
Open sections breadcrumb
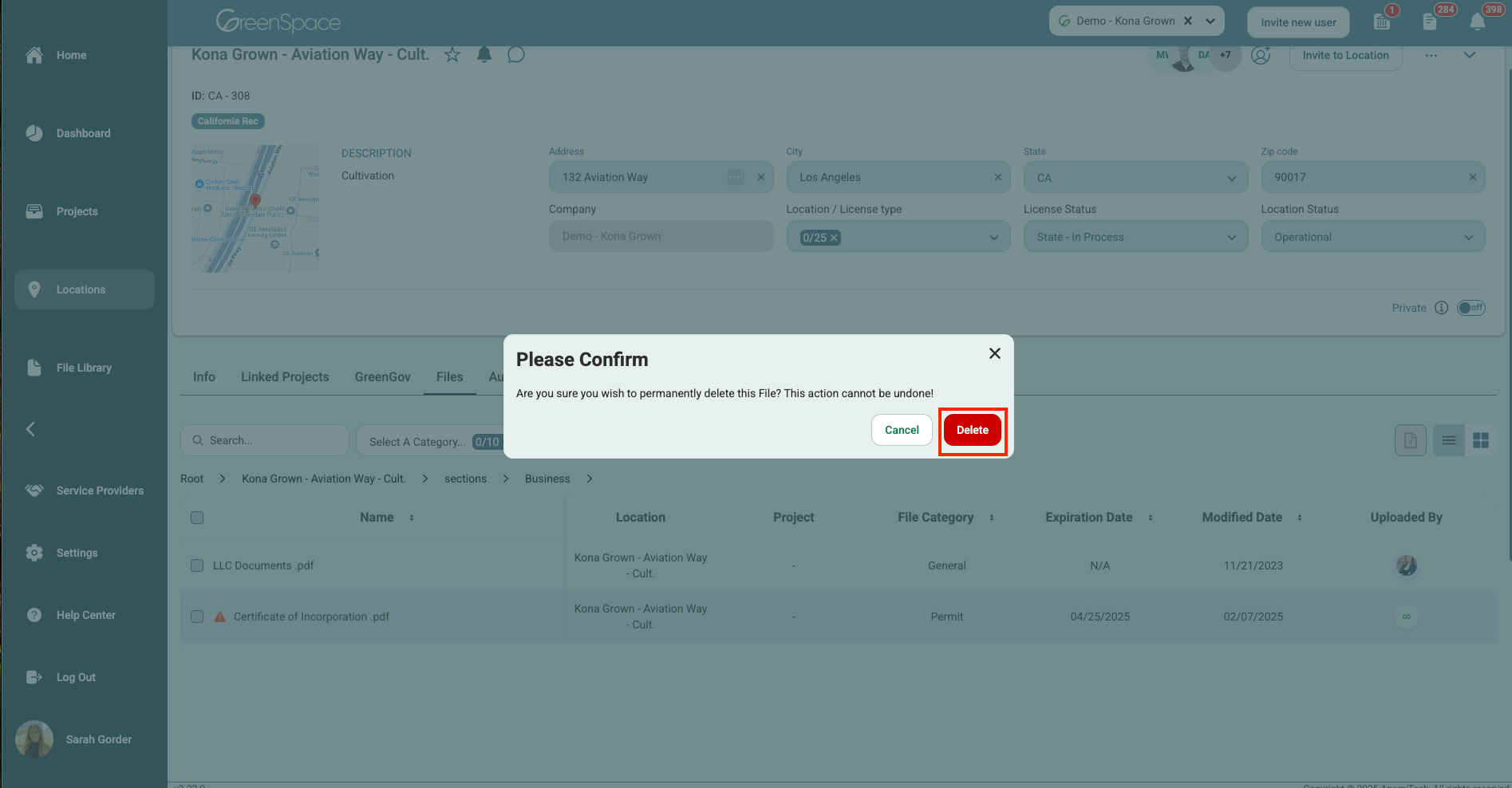pos(465,479)
